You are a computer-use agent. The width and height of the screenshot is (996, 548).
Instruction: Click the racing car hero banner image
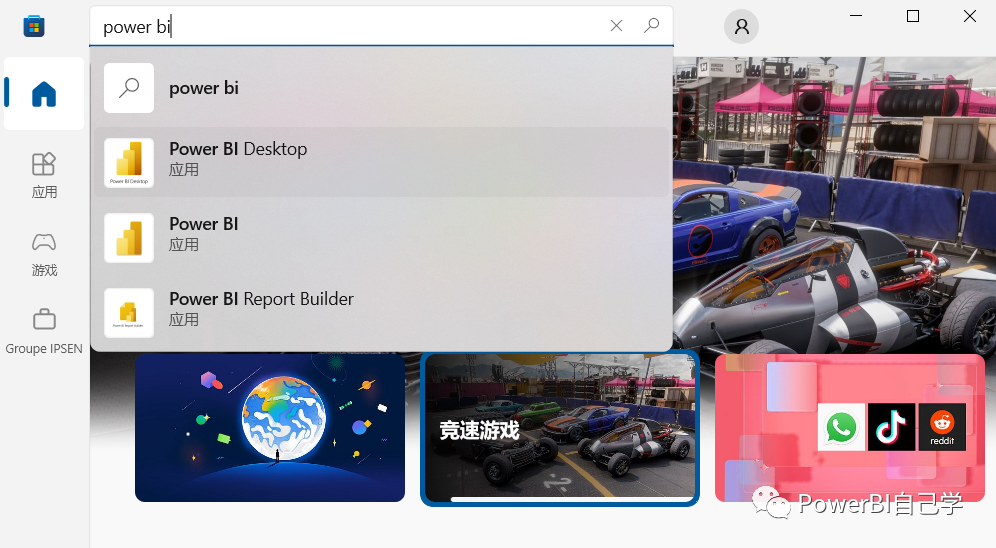click(x=834, y=203)
